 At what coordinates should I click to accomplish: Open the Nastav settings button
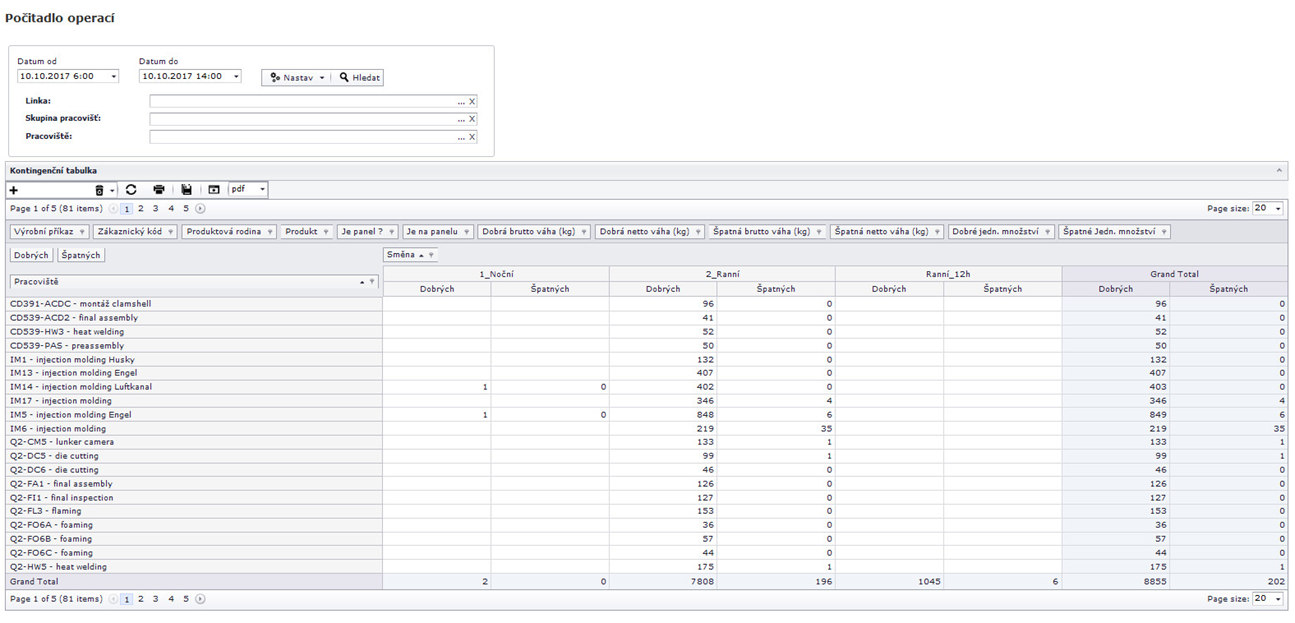point(297,77)
